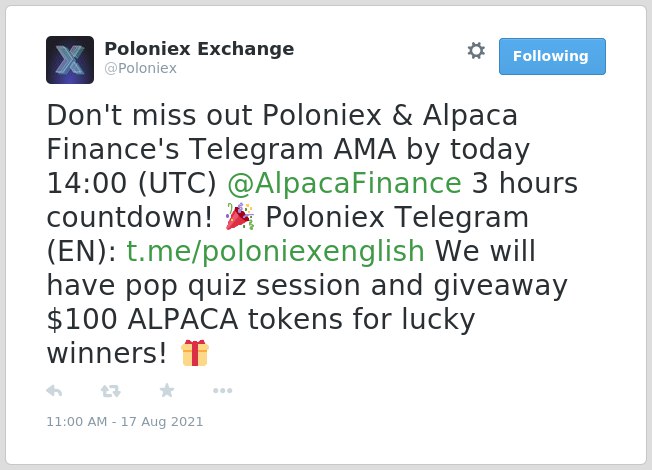652x470 pixels.
Task: Click the gift box emoji
Action: [195, 353]
